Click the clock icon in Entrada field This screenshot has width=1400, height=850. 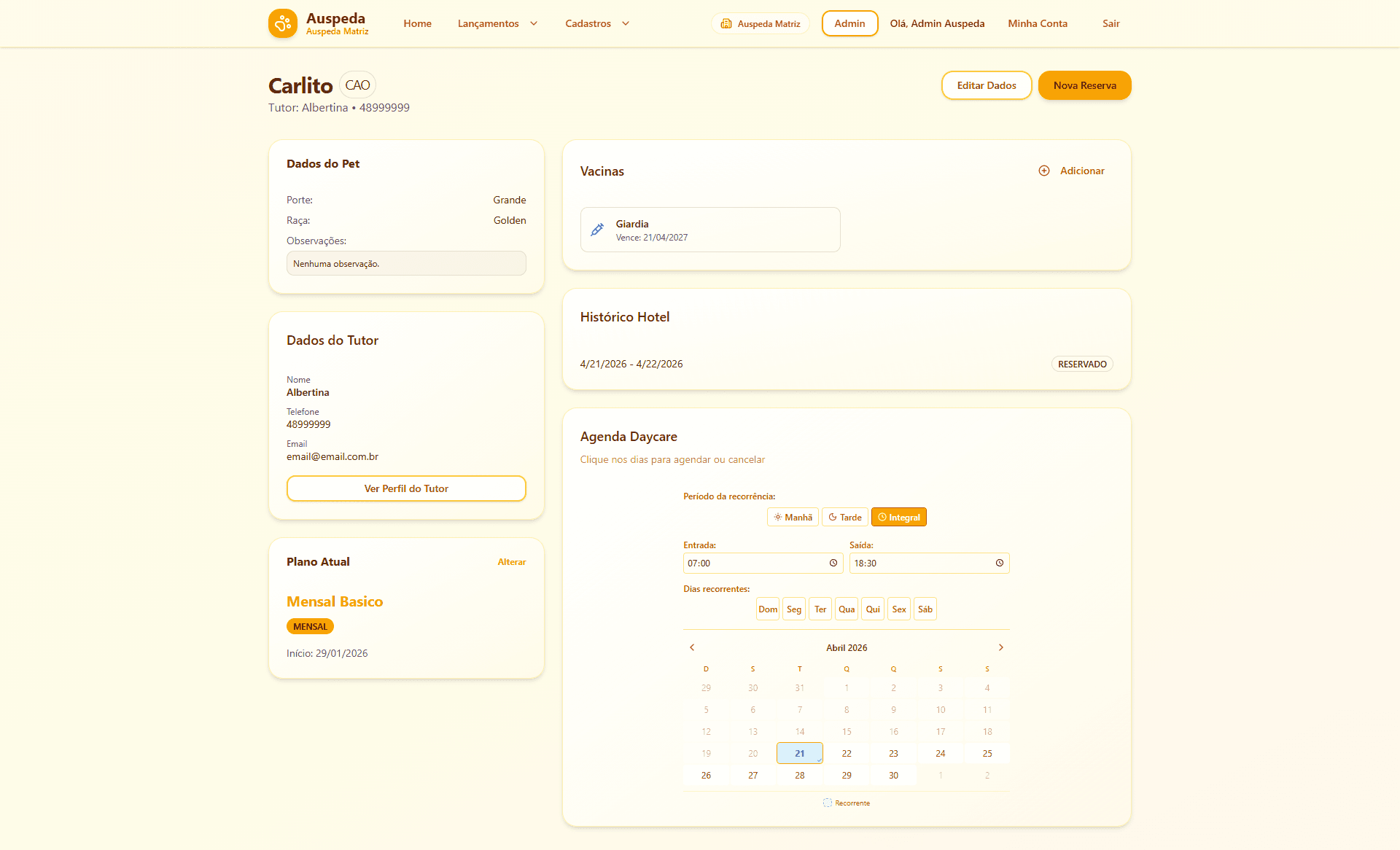pyautogui.click(x=833, y=563)
